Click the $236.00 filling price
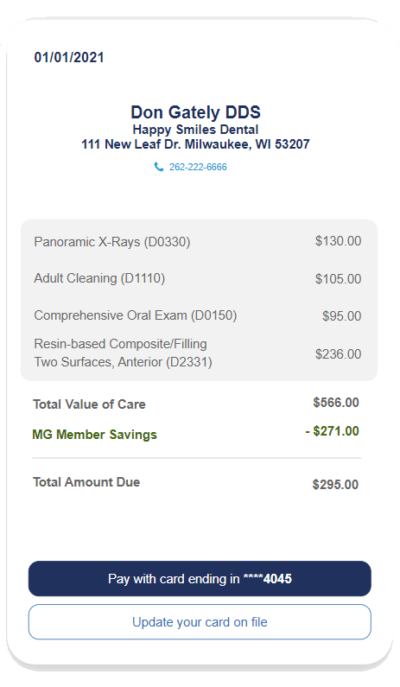This screenshot has width=400, height=687. pos(338,354)
